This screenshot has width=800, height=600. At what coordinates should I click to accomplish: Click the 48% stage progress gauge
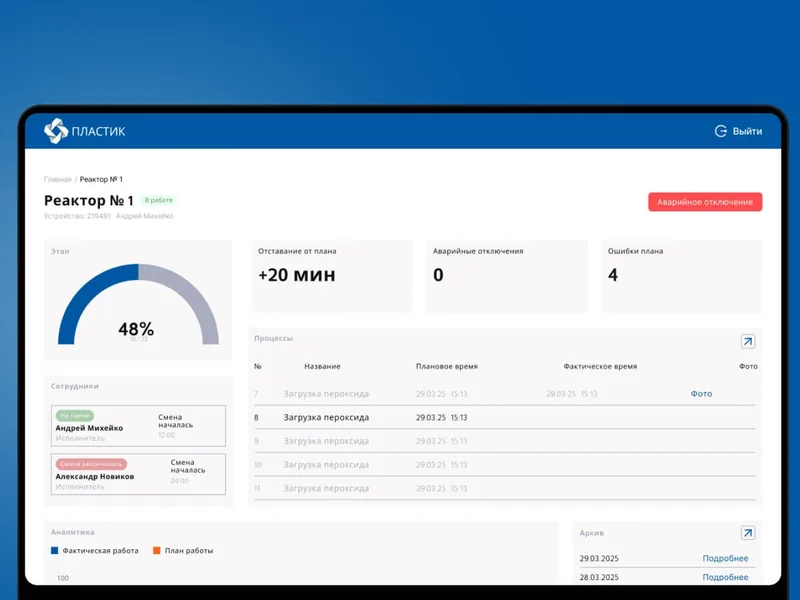click(138, 304)
